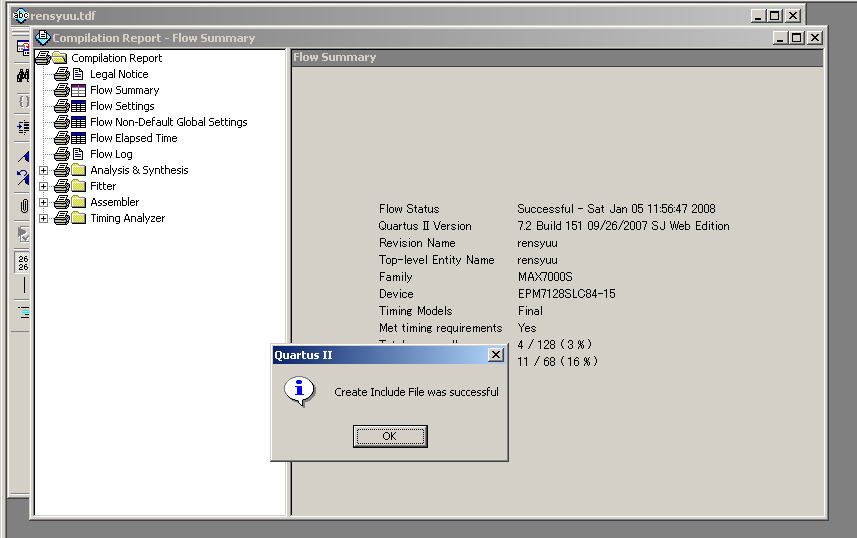Maximize the rensyuu.tdf window
The height and width of the screenshot is (538, 857).
tap(774, 16)
